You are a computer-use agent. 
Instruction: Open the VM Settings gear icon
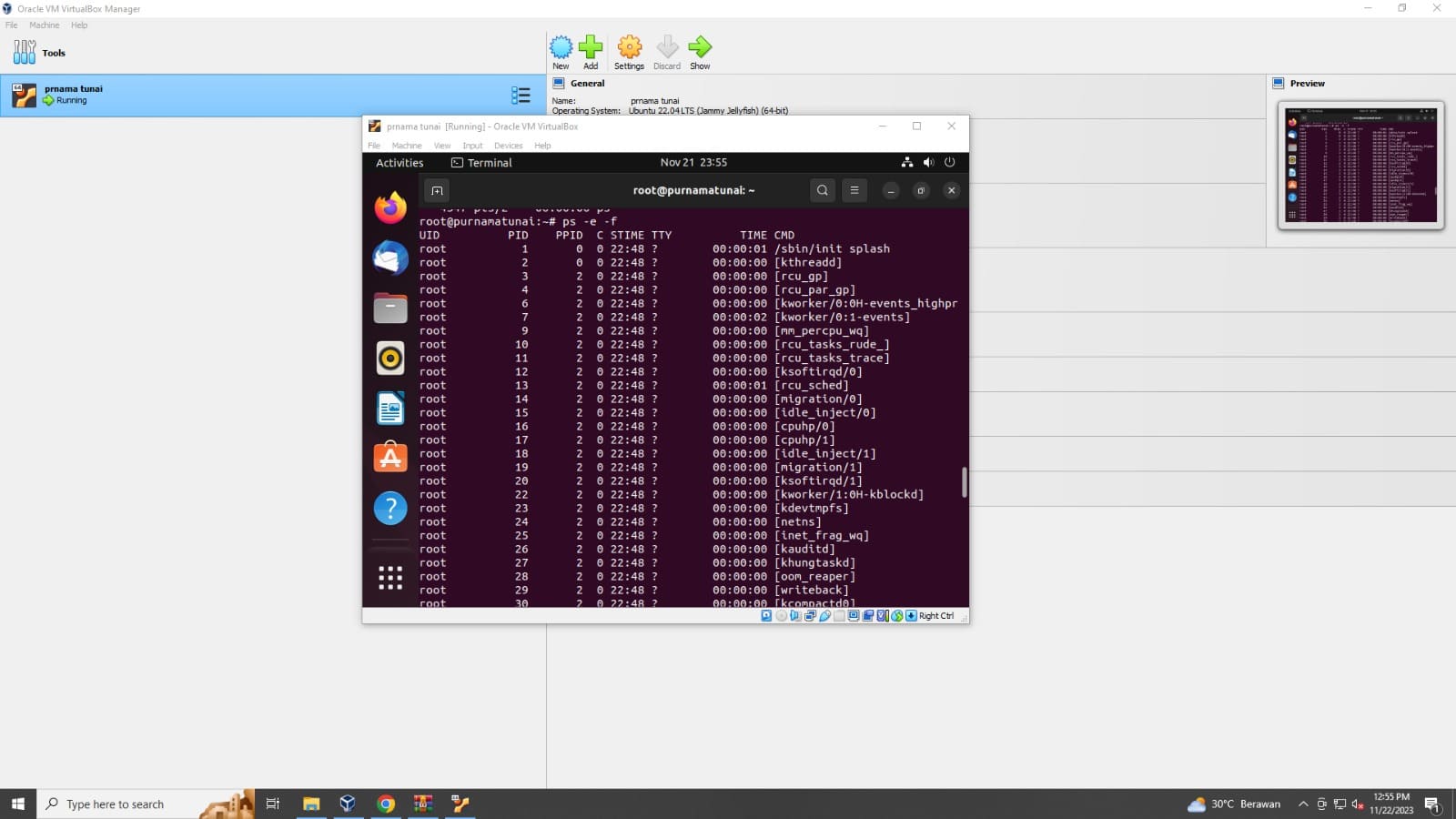629,52
